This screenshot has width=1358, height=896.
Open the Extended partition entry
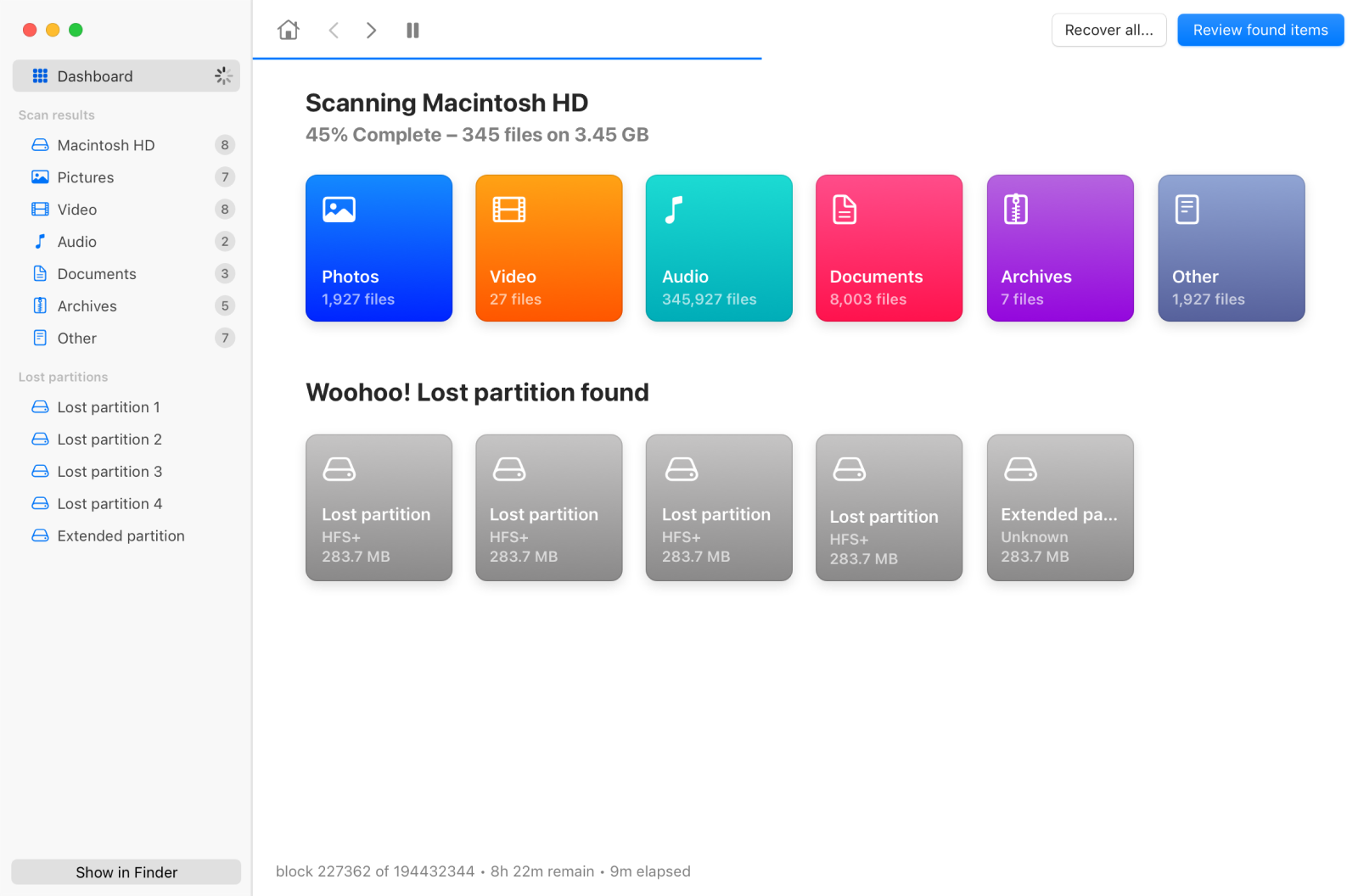click(121, 535)
